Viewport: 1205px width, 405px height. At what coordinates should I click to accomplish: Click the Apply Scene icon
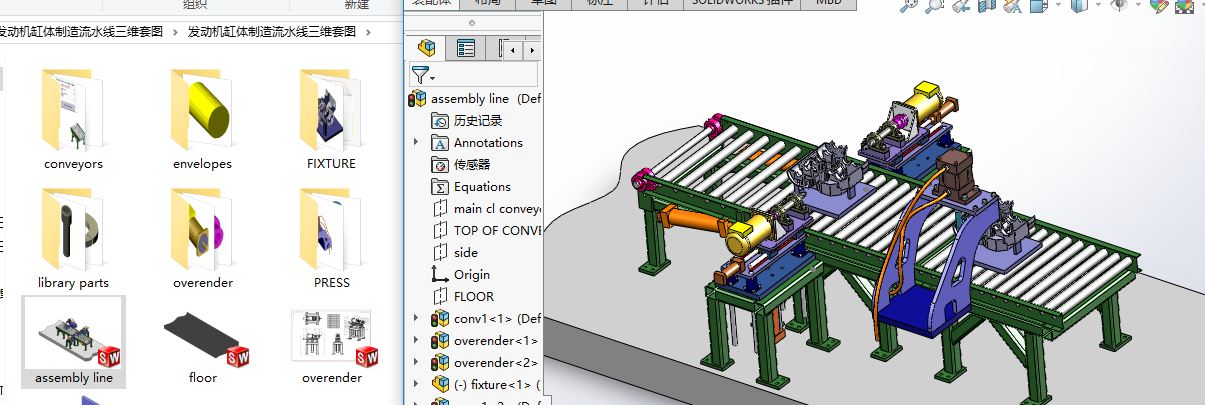pos(1186,6)
